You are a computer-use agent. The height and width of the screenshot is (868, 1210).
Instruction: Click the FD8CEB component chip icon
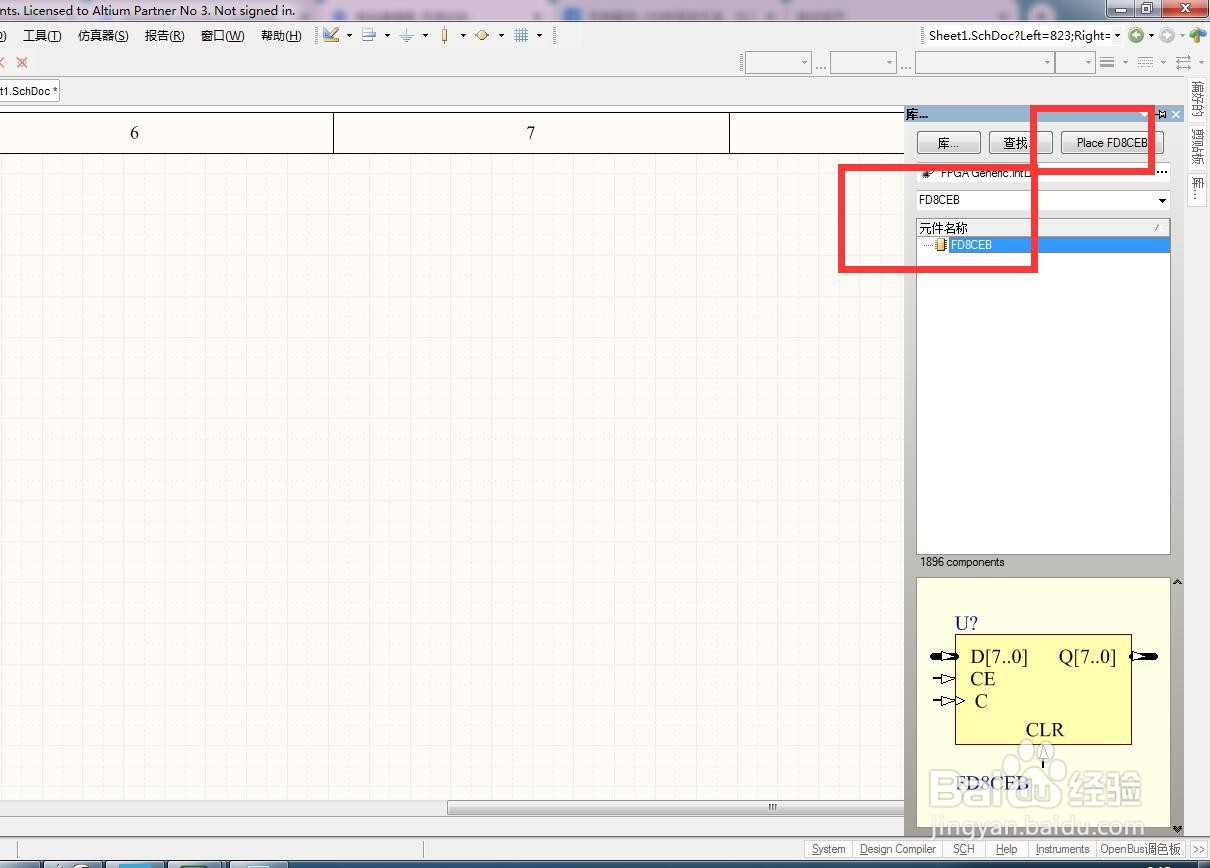point(941,245)
